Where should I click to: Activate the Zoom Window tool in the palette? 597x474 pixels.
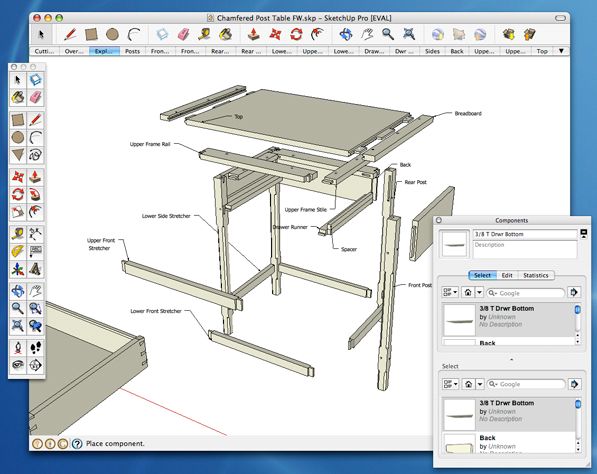pyautogui.click(x=35, y=308)
